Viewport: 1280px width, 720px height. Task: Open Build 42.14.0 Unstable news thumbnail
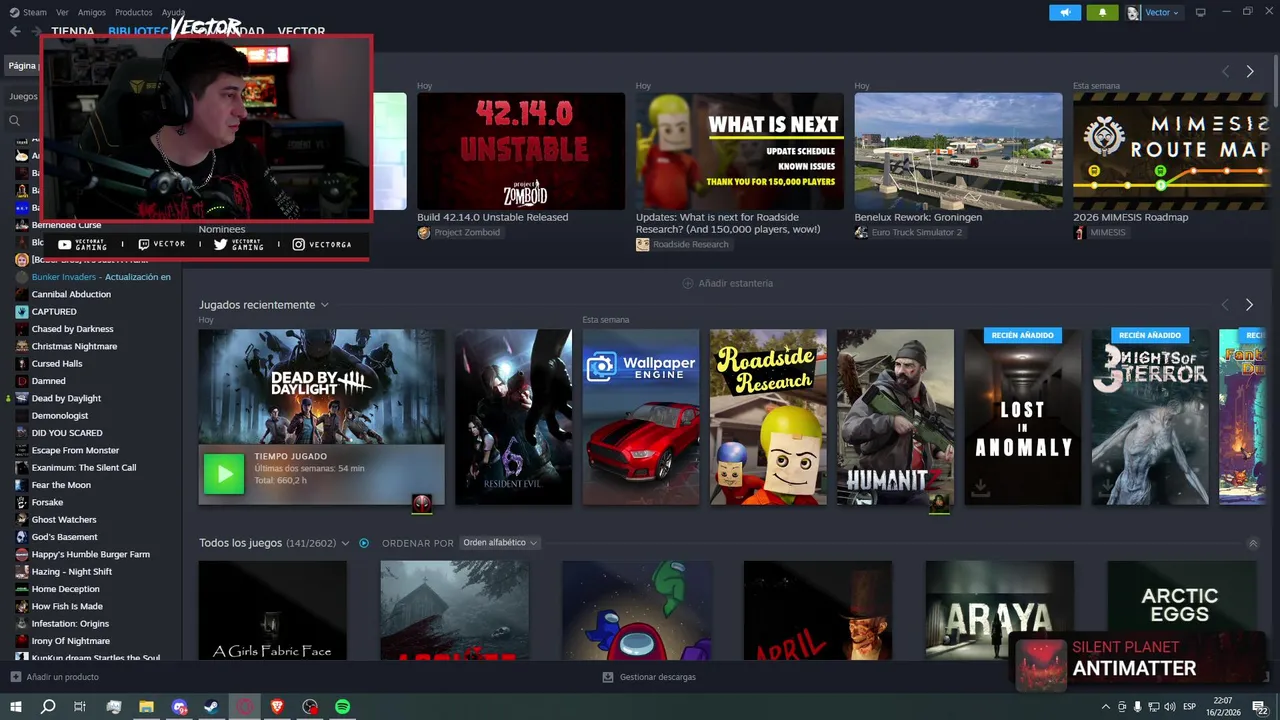[521, 151]
